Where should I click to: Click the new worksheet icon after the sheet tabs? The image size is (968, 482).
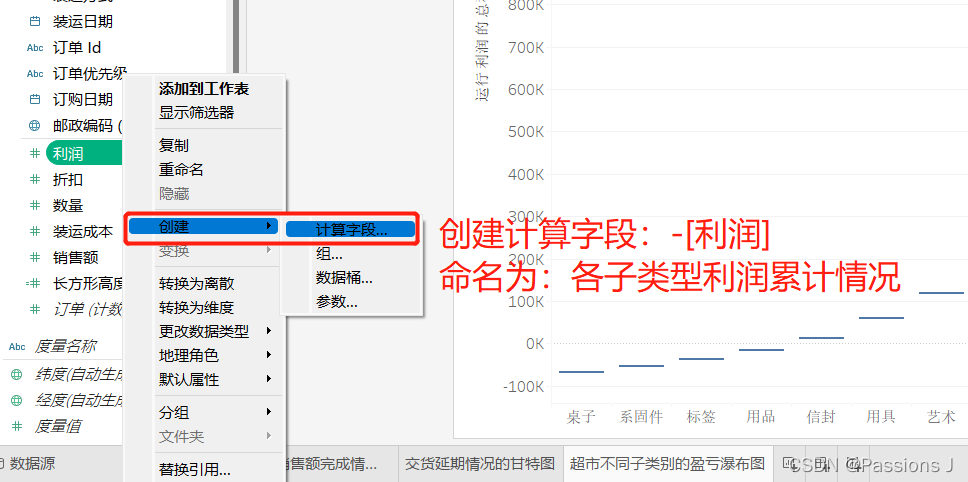pyautogui.click(x=790, y=463)
